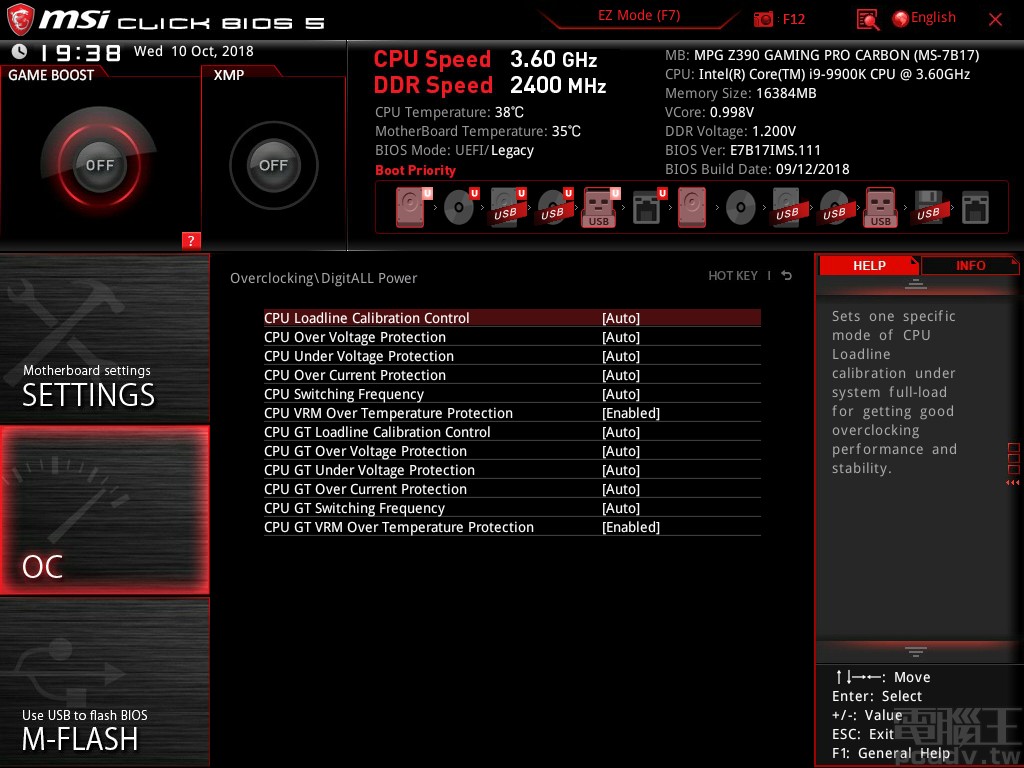Click the globe language icon
Screen dimensions: 1024x768
(x=900, y=19)
